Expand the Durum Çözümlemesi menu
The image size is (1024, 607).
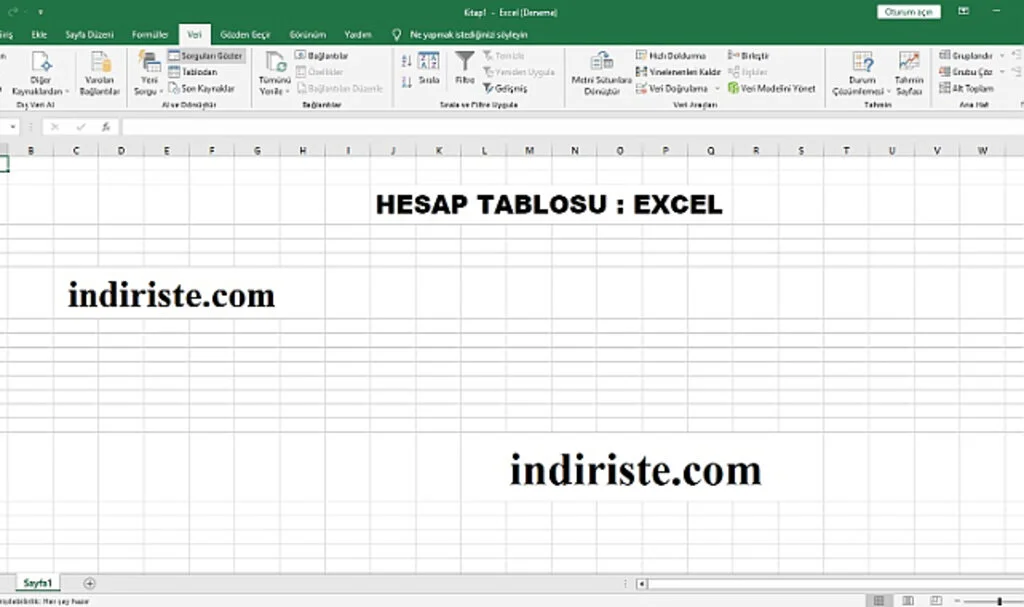point(862,73)
